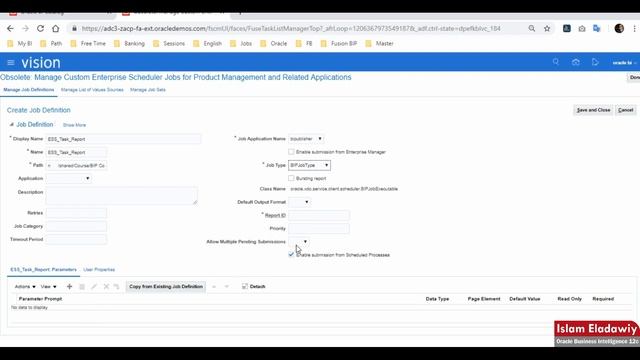Open Allow Multiple Pending Submissions dropdown

click(299, 242)
